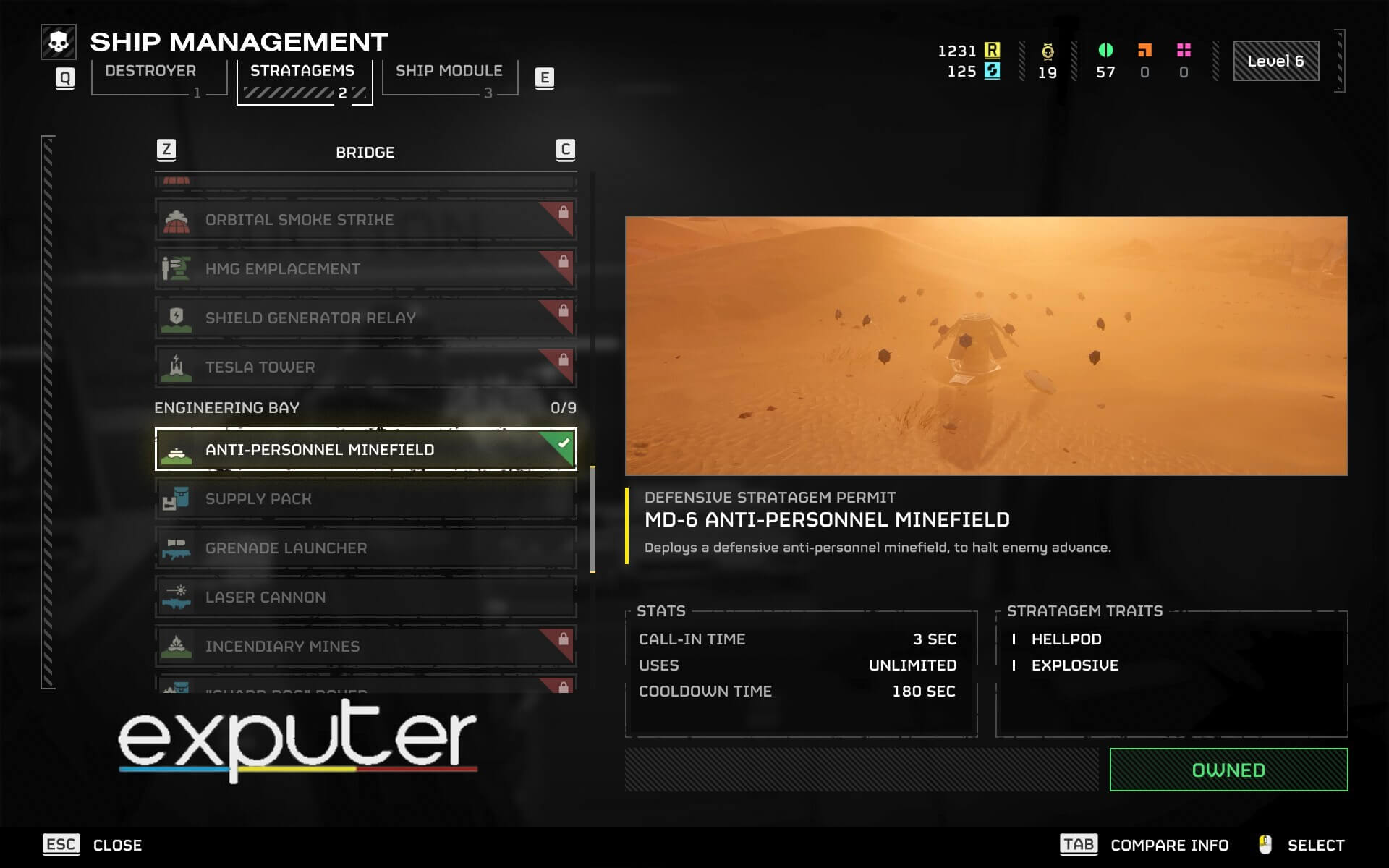
Task: Click the stratagem list scrollbar thumb
Action: coord(592,519)
